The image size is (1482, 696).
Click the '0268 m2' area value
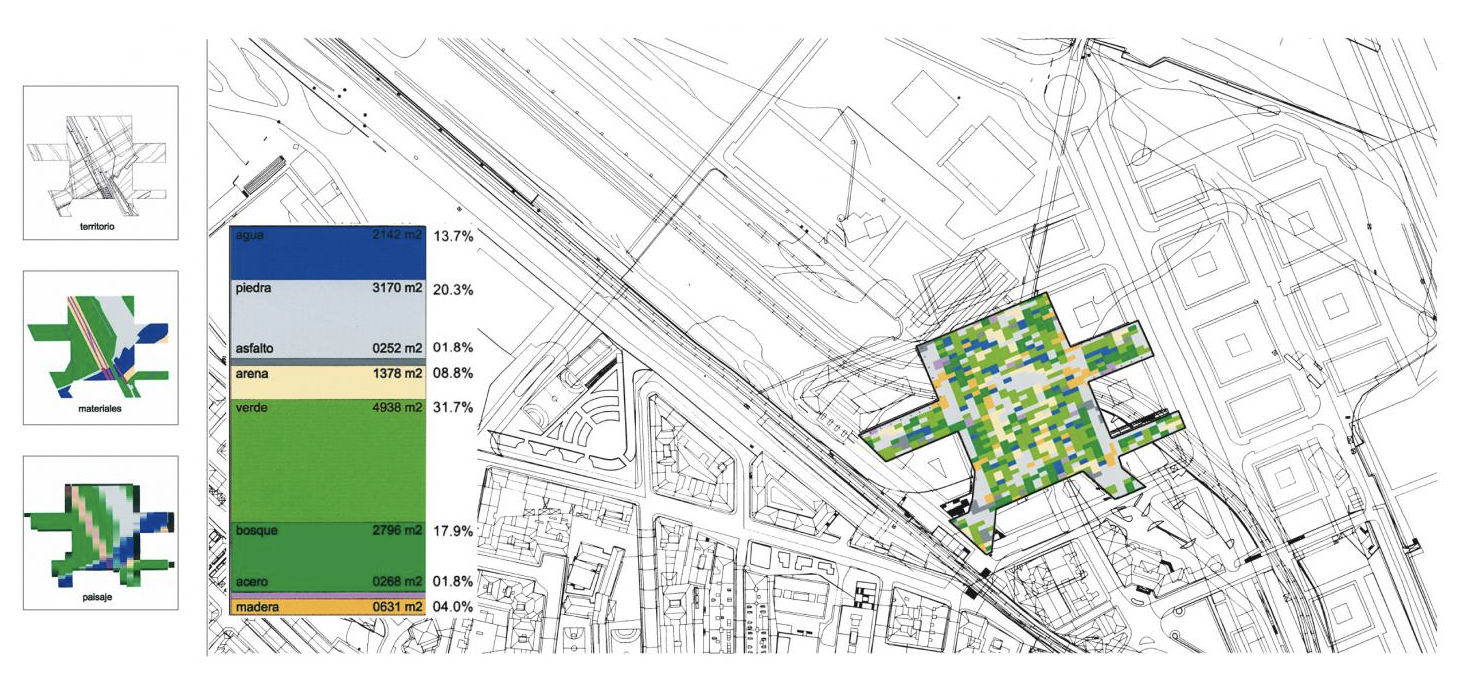[x=396, y=582]
